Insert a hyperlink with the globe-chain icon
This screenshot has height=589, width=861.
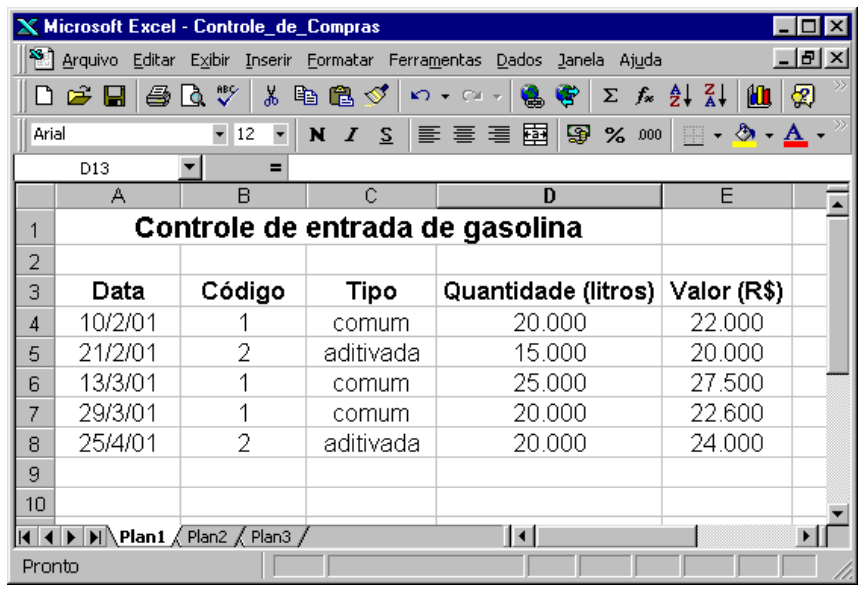(x=532, y=97)
